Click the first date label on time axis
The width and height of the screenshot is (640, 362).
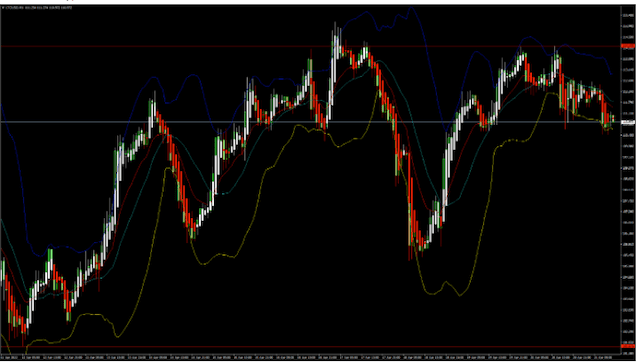8,357
